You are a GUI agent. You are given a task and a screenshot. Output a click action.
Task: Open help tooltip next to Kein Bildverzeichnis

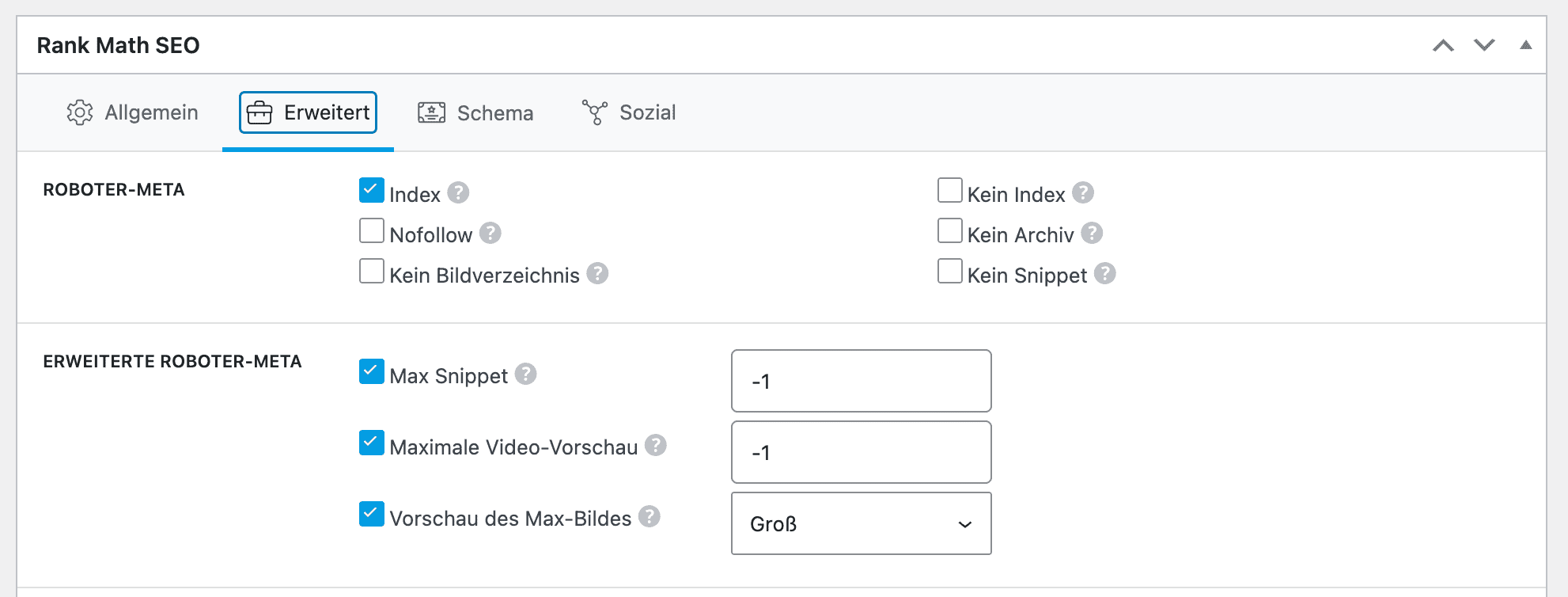tap(597, 274)
